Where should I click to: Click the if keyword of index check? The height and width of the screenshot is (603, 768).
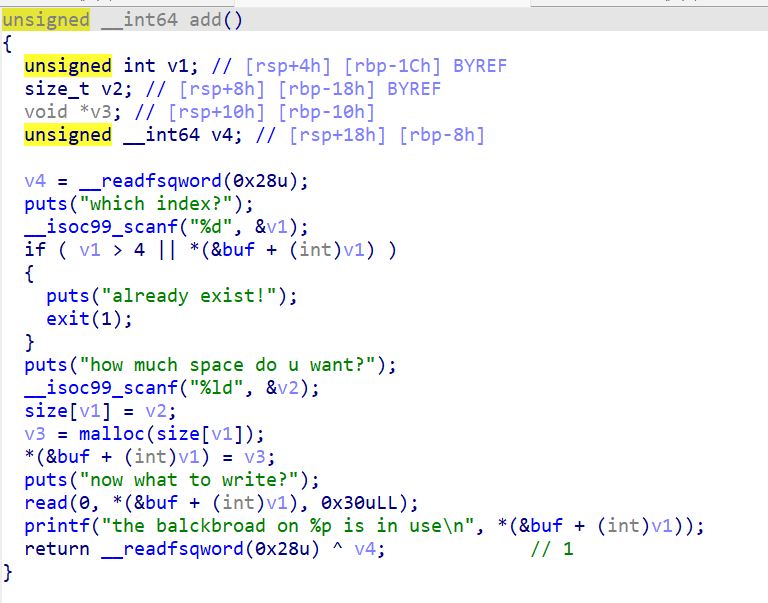(35, 250)
